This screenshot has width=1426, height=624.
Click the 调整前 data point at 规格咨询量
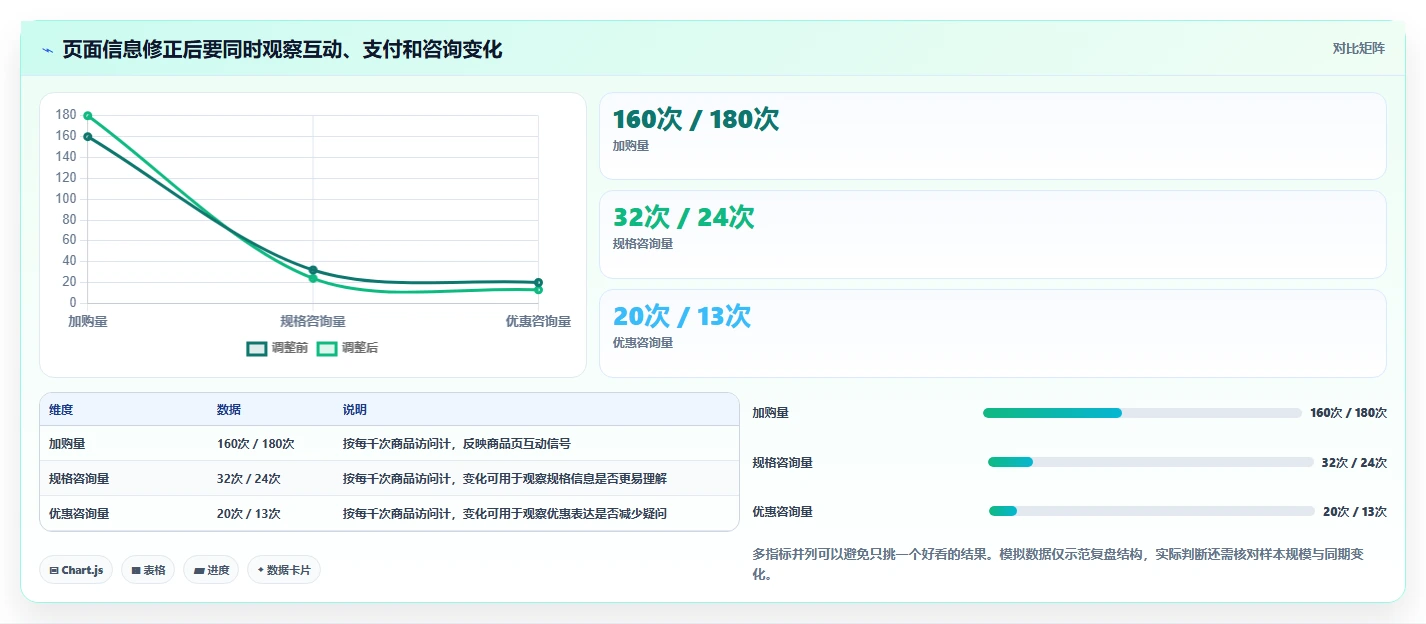click(313, 270)
